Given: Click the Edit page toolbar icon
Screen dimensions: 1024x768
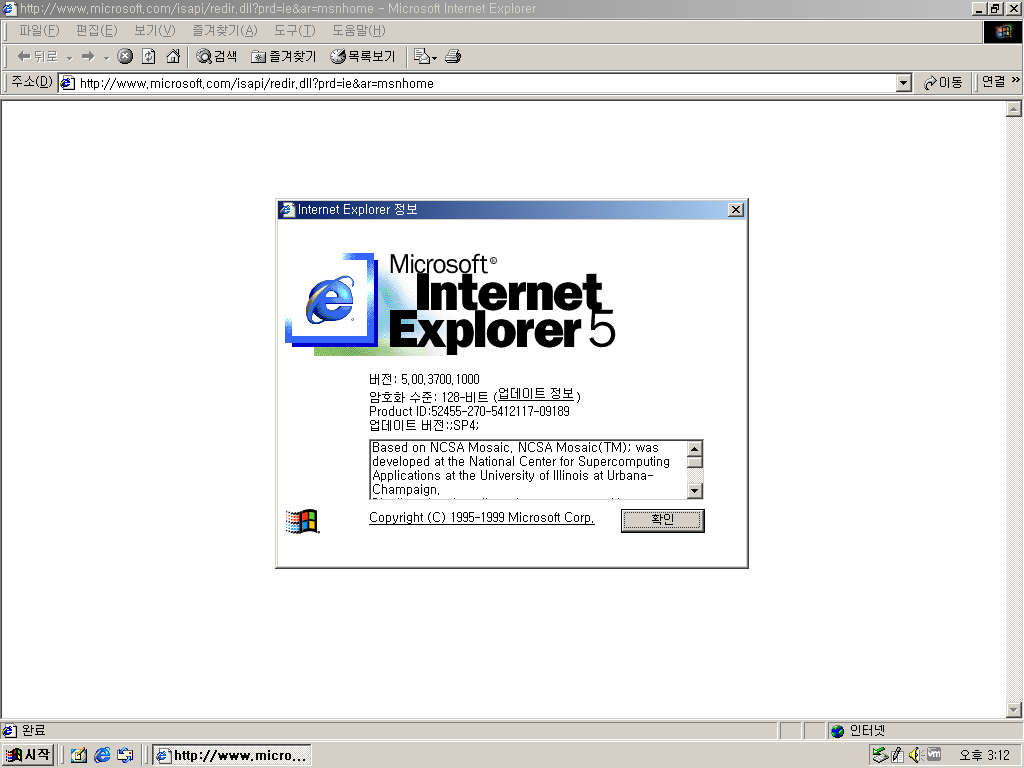Looking at the screenshot, I should point(421,57).
